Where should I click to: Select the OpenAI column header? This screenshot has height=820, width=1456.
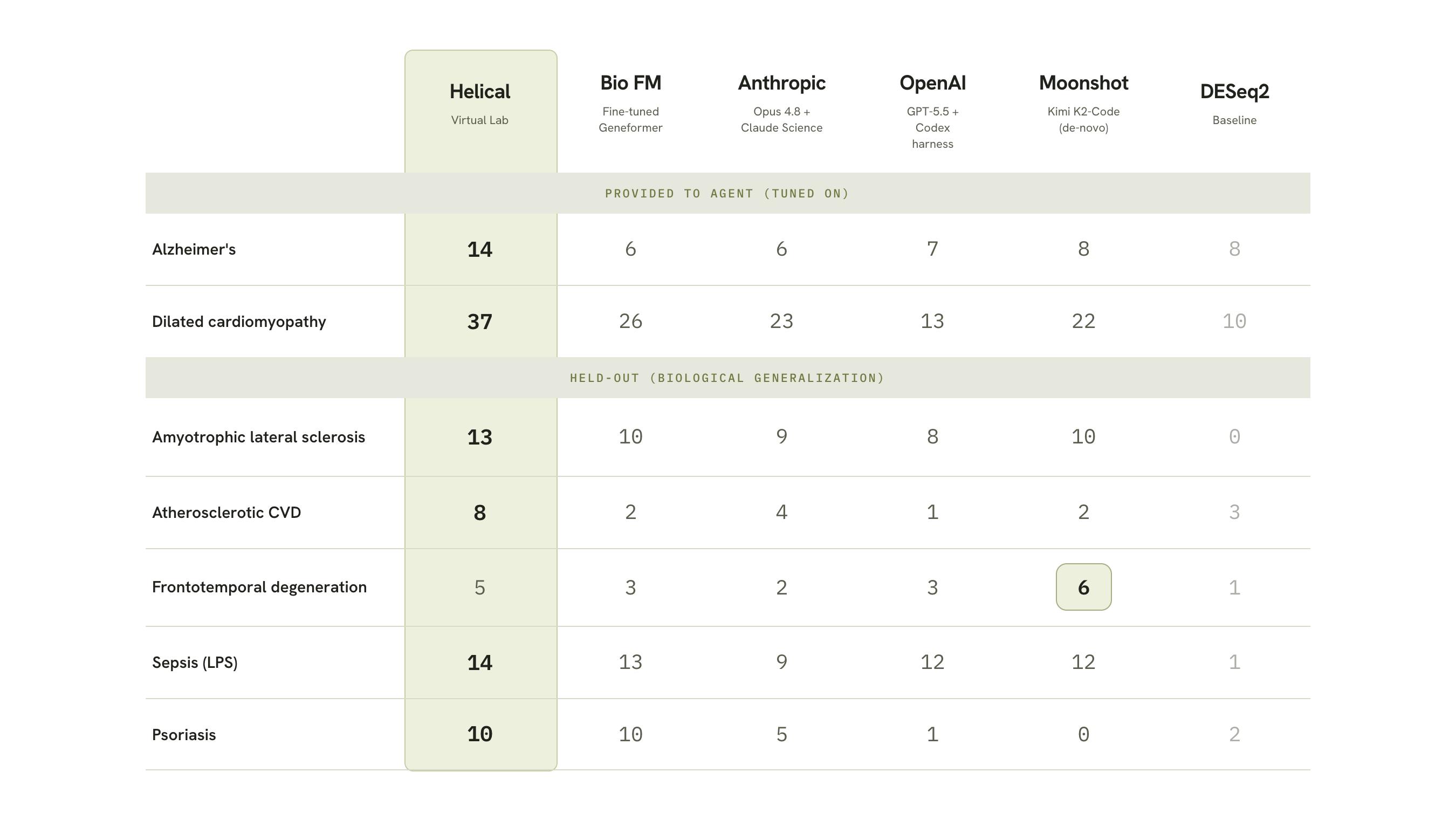(932, 83)
